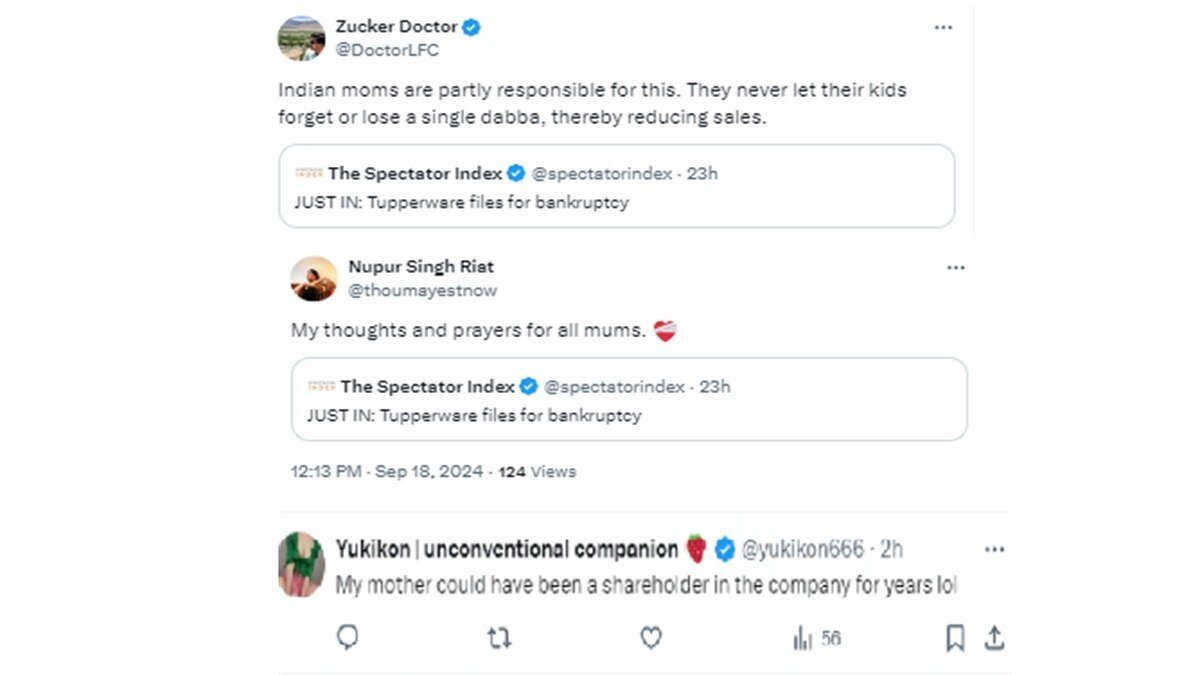Open more options on Zucker Doctor's tweet
The image size is (1200, 675).
(x=943, y=27)
